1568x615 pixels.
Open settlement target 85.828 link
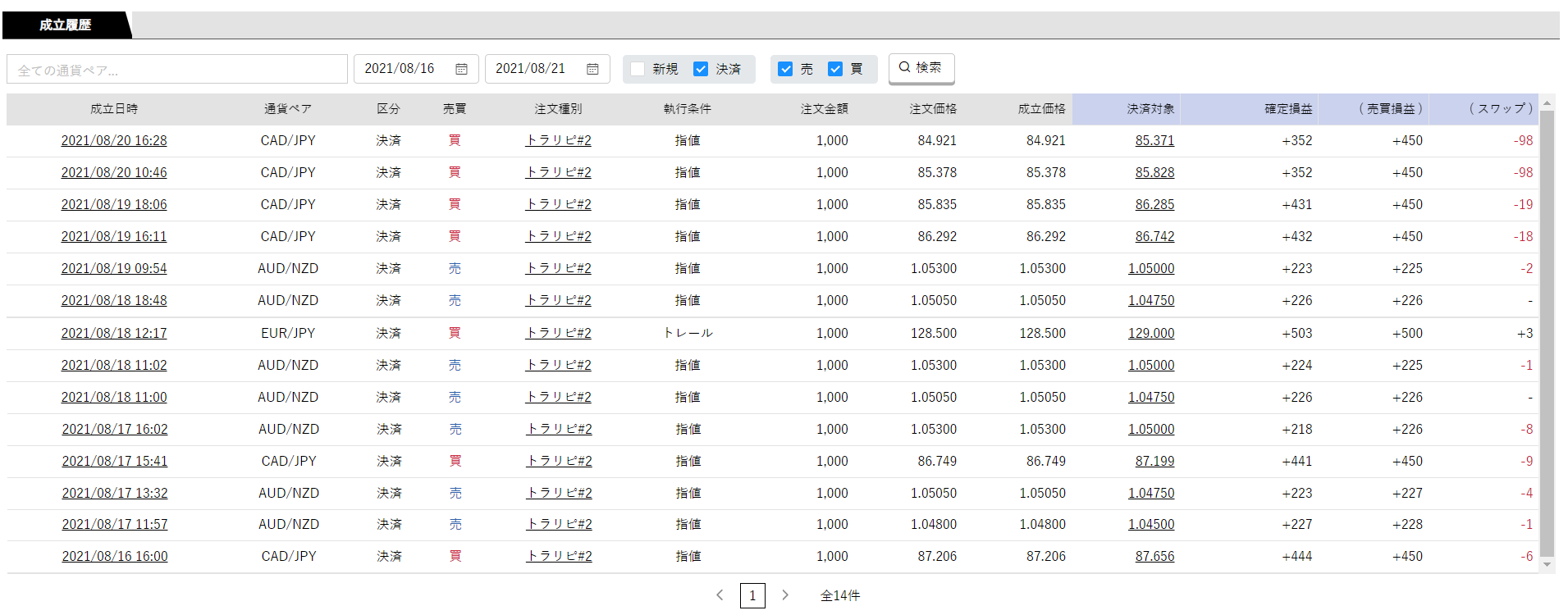coord(1154,172)
